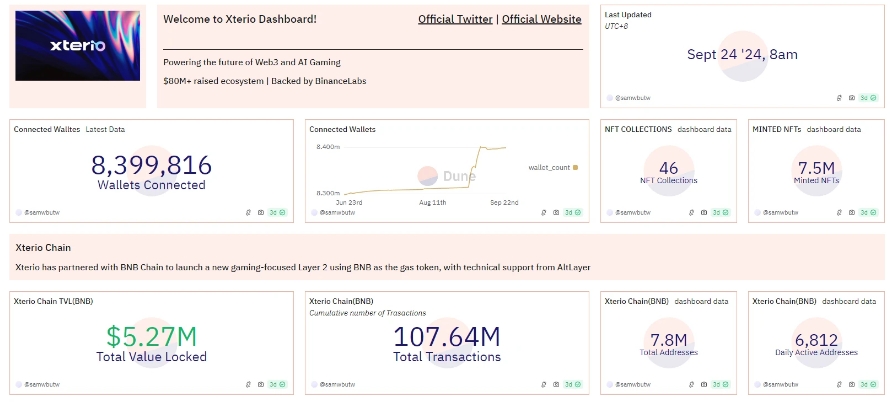The image size is (890, 402).
Task: Open author handle on Connected Wallets chart card
Action: tap(338, 212)
